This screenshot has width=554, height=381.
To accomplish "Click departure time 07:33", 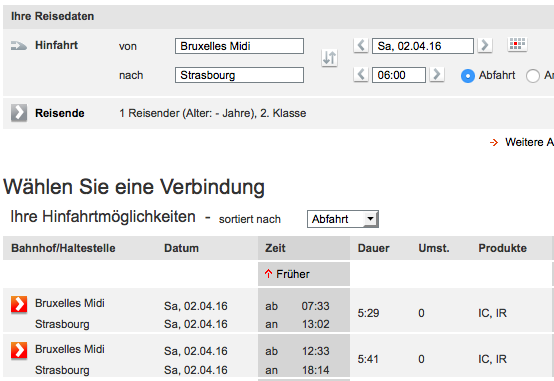I will point(315,306).
